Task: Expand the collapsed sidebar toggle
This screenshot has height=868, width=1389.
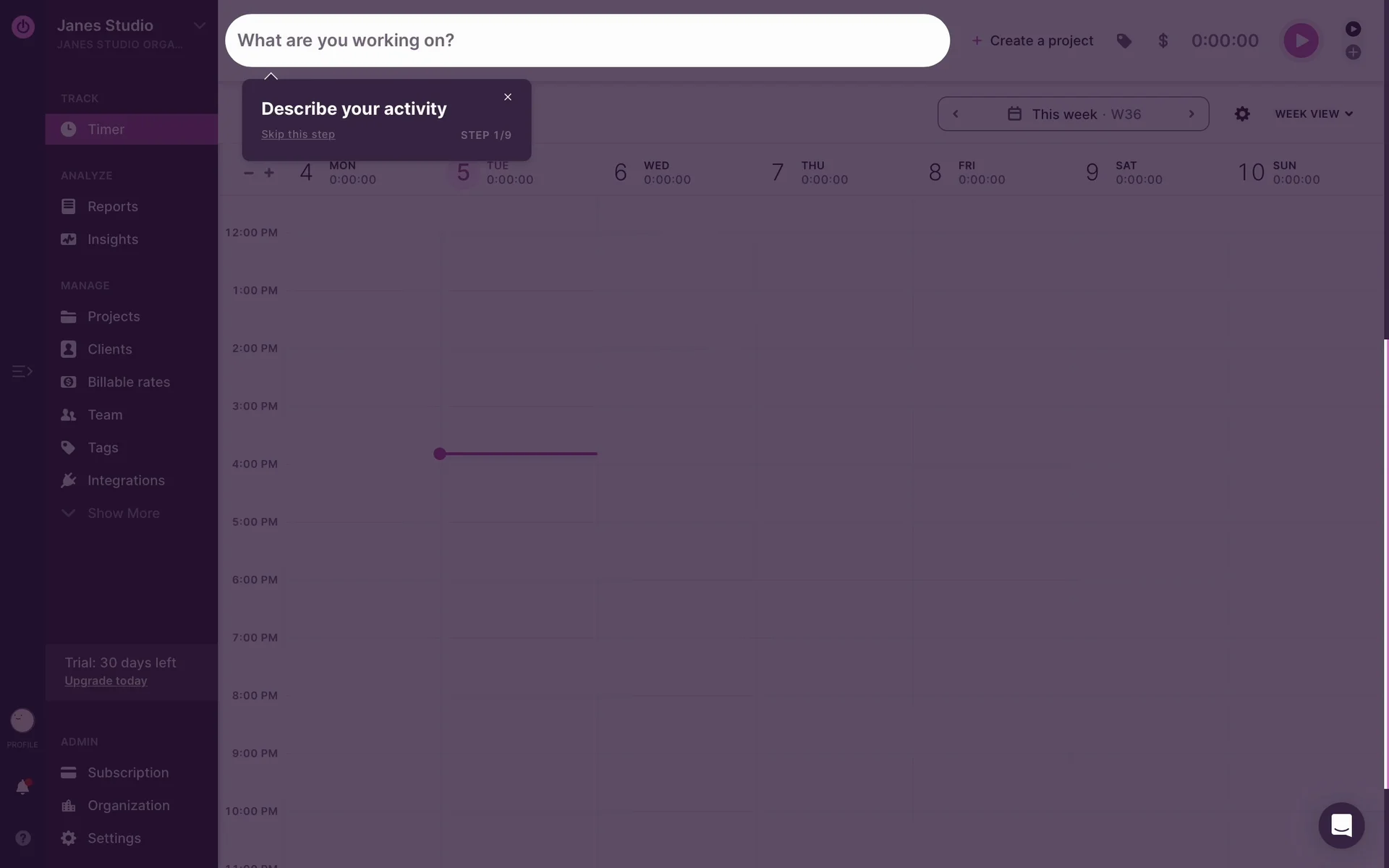Action: click(22, 371)
